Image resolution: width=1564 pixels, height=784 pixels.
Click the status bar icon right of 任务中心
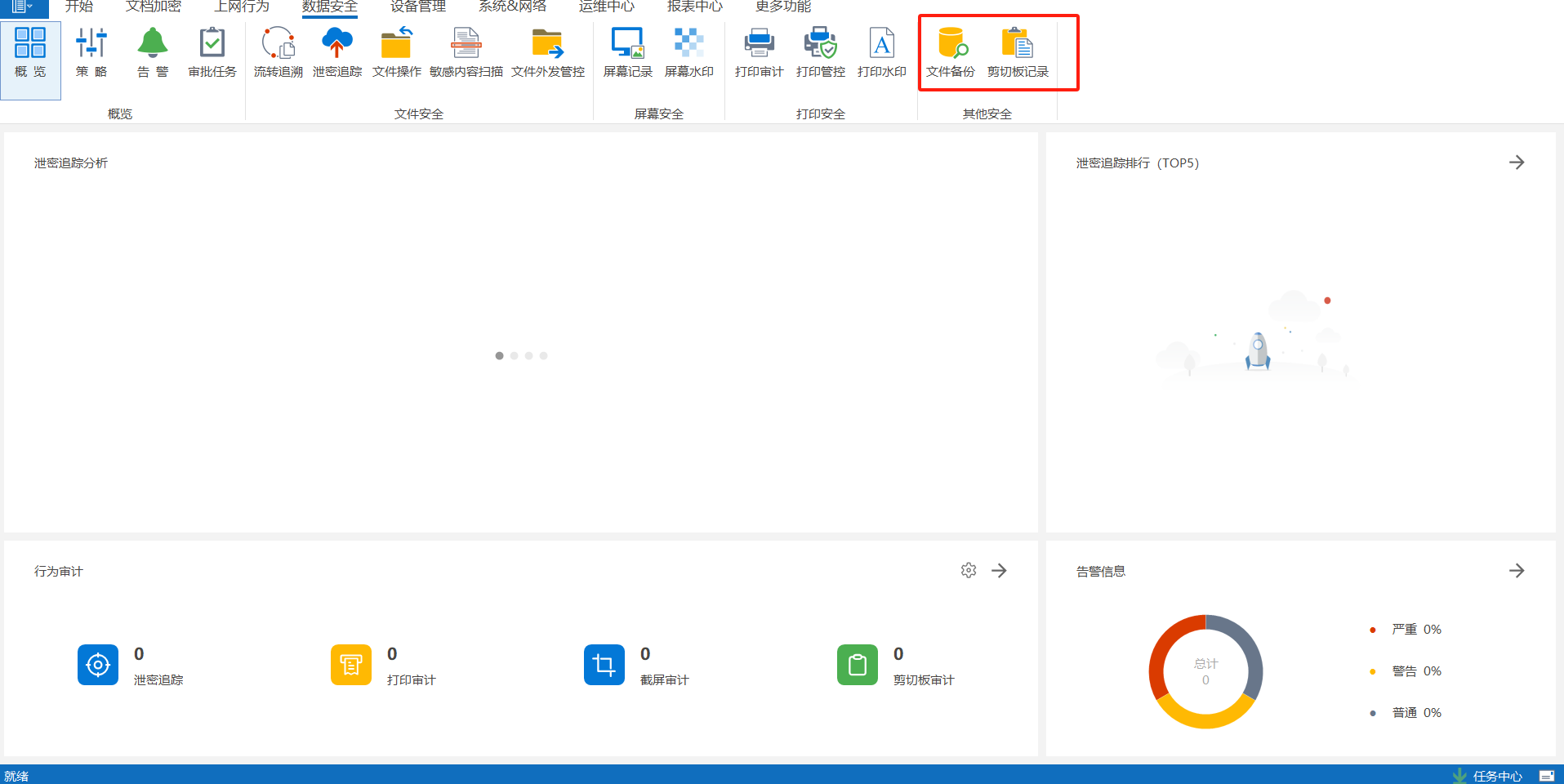[x=1546, y=776]
